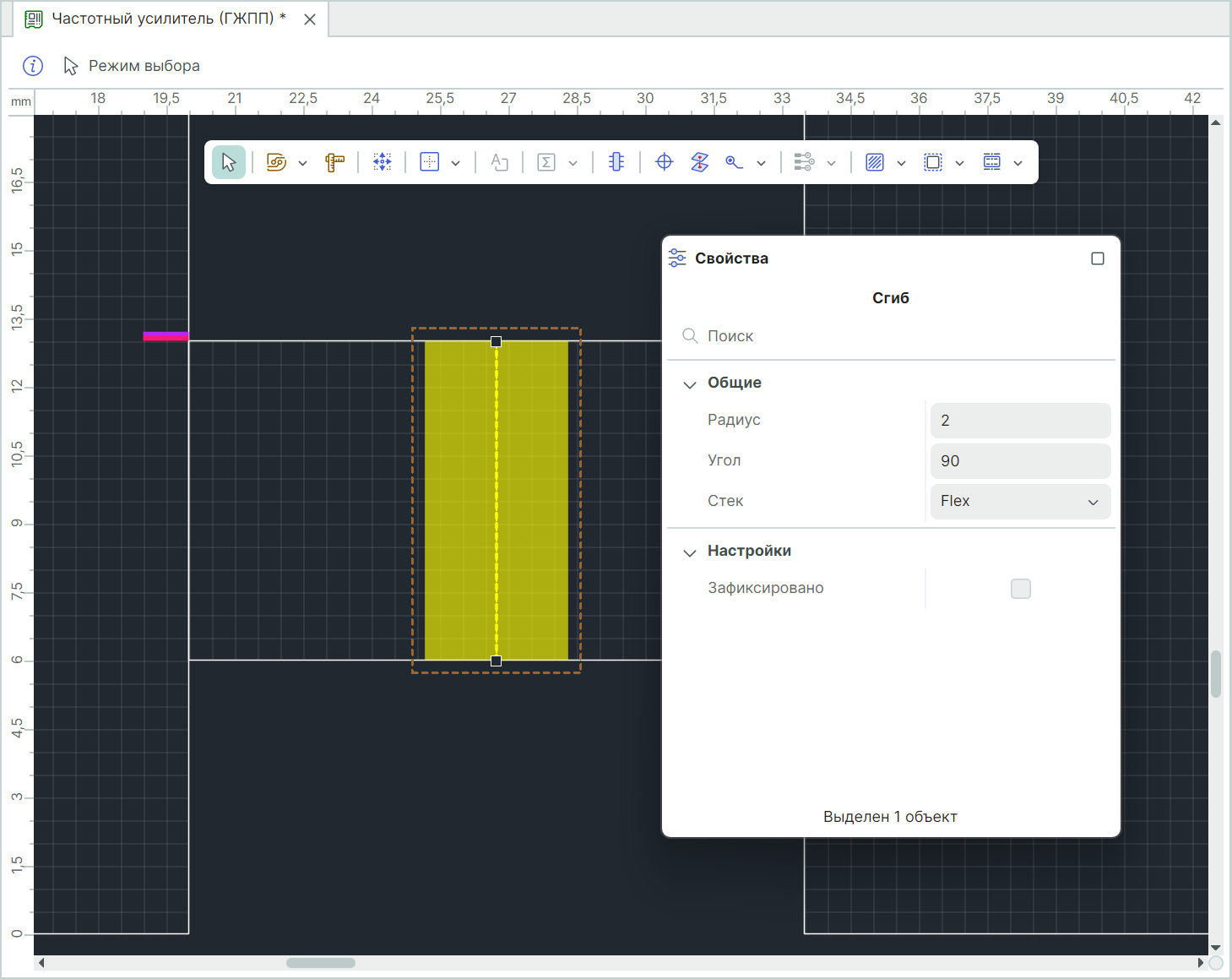The image size is (1232, 979).
Task: Switch to Частотный усилитель (ГЖПП) tab
Action: [x=168, y=19]
